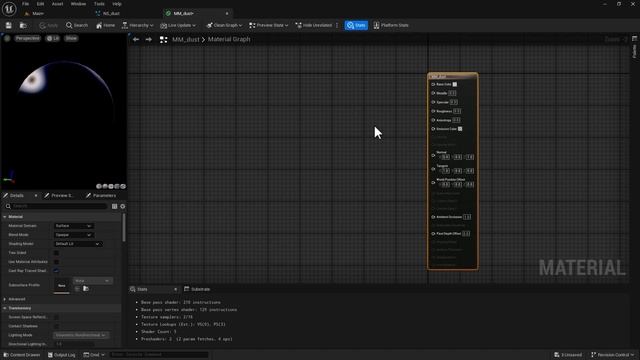Open the Hierarchy dropdown
Image resolution: width=640 pixels, height=360 pixels.
pyautogui.click(x=138, y=25)
